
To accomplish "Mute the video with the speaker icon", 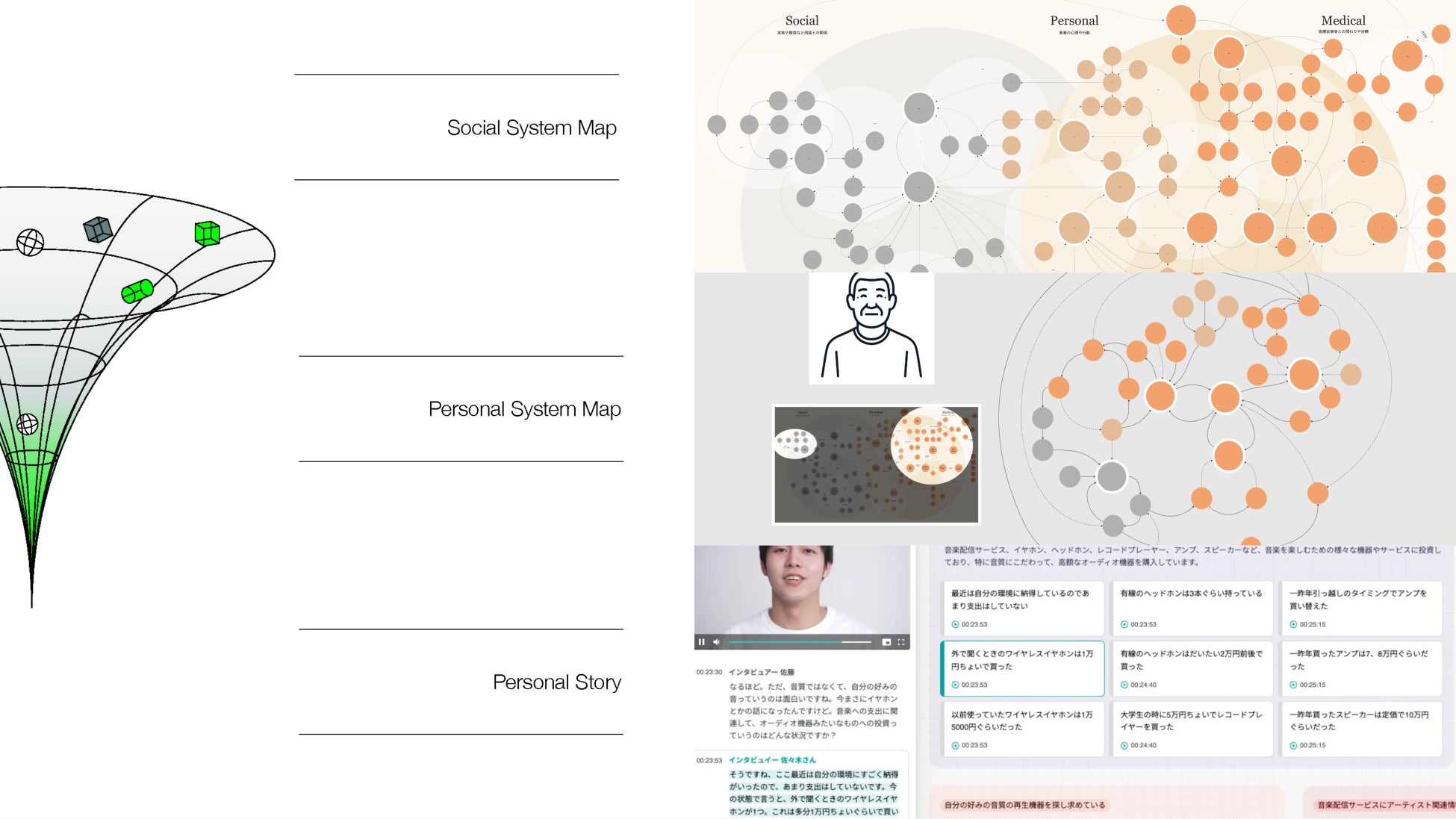I will point(717,642).
